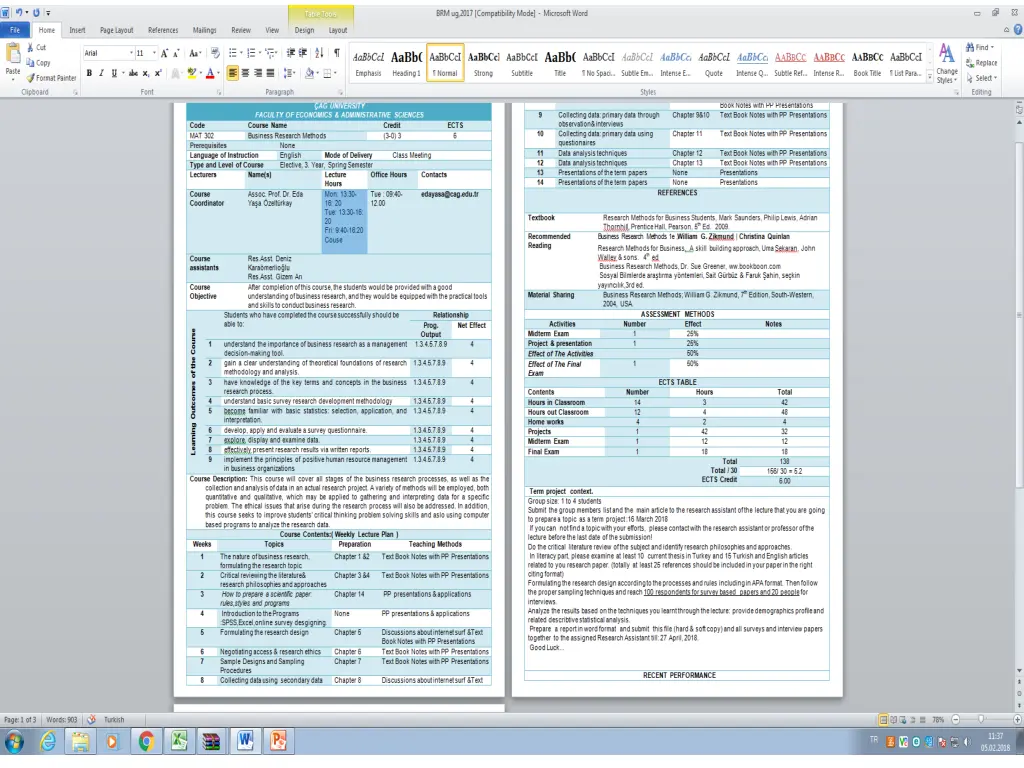Switch to Draft view in status bar

[x=923, y=720]
